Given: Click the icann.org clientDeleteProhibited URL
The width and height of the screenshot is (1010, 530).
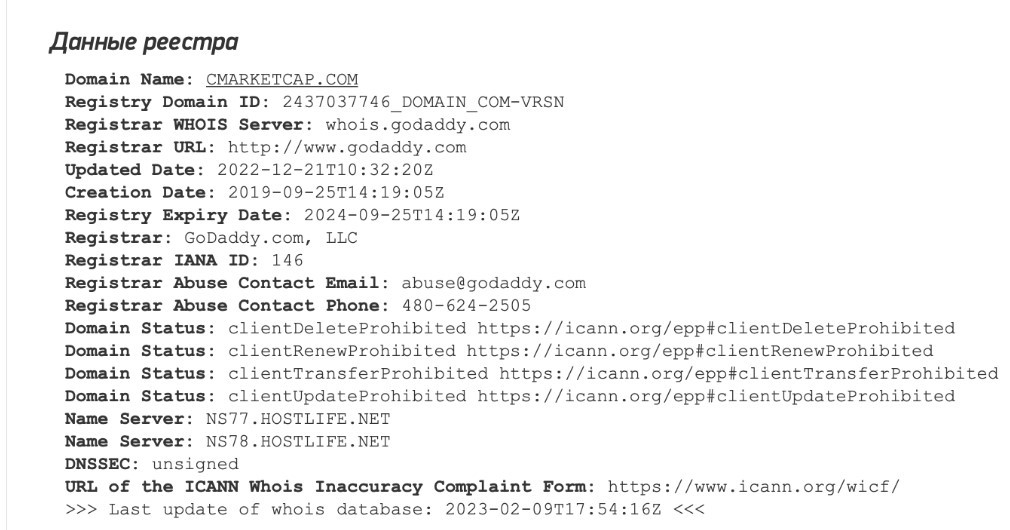Looking at the screenshot, I should point(716,328).
